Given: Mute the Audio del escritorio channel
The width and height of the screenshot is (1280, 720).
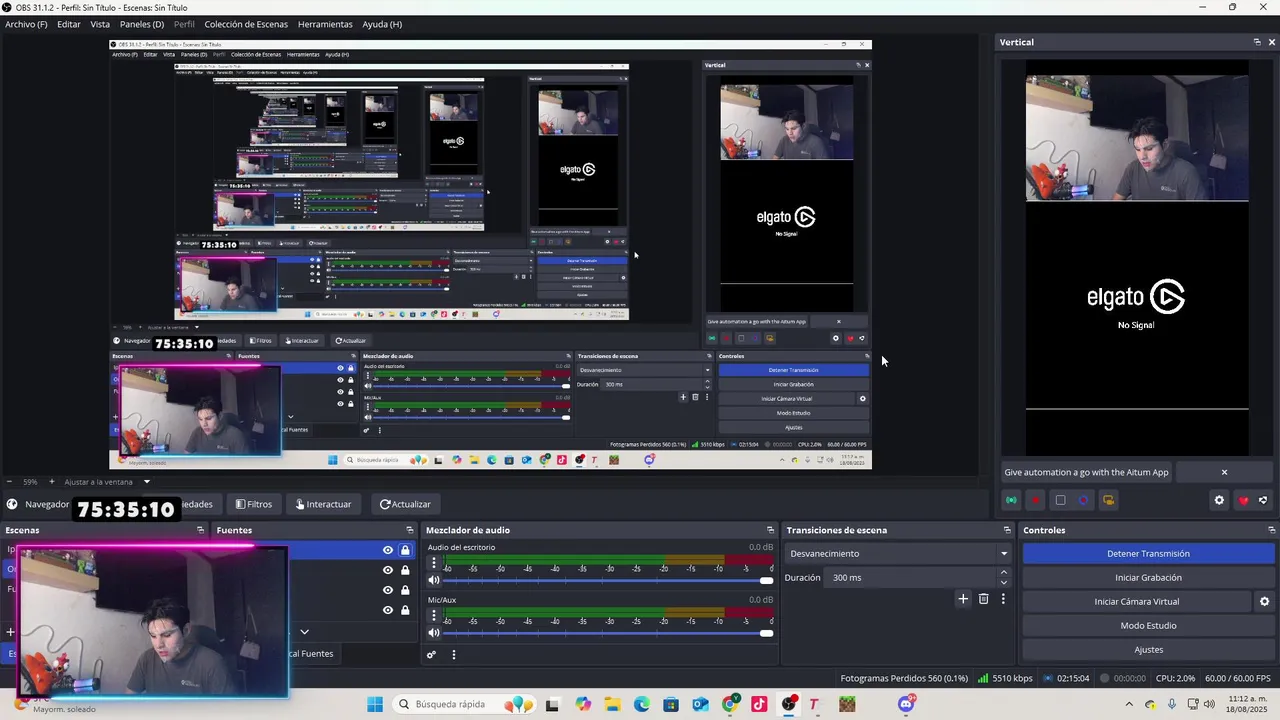Looking at the screenshot, I should pos(434,580).
